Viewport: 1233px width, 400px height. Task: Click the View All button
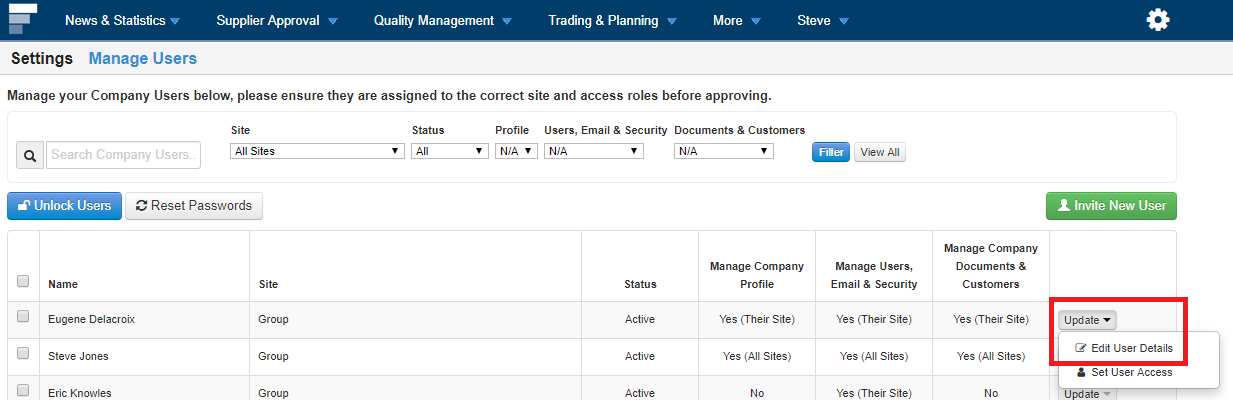[x=879, y=153]
